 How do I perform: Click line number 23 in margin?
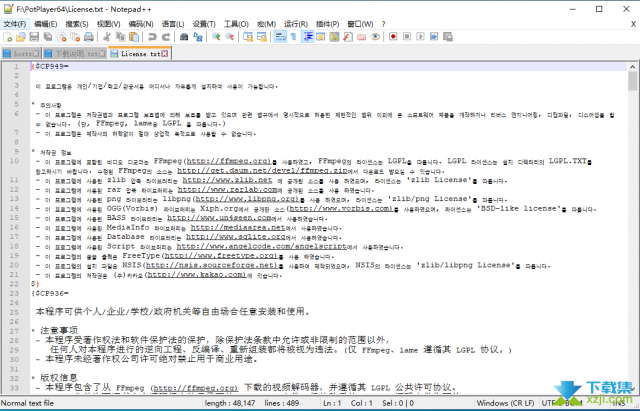coord(14,293)
